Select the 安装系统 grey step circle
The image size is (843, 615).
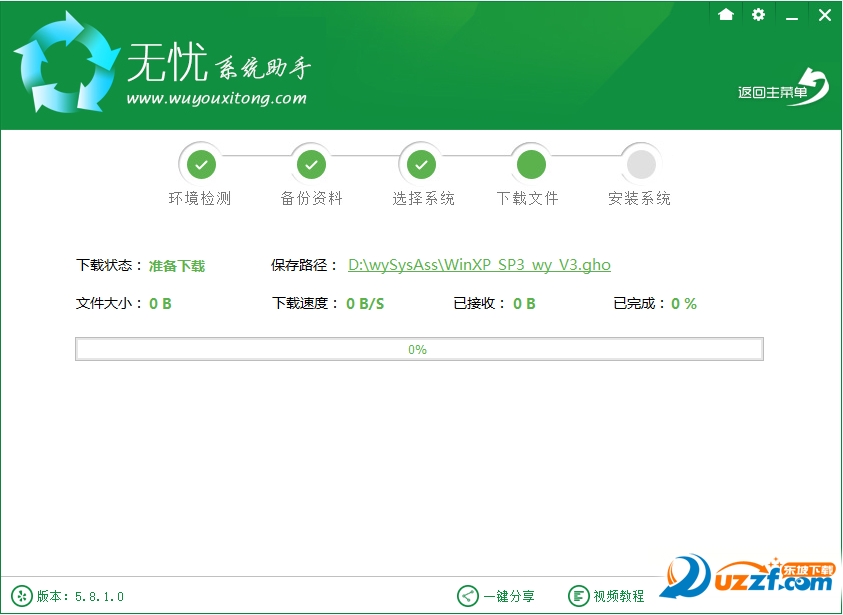coord(641,165)
